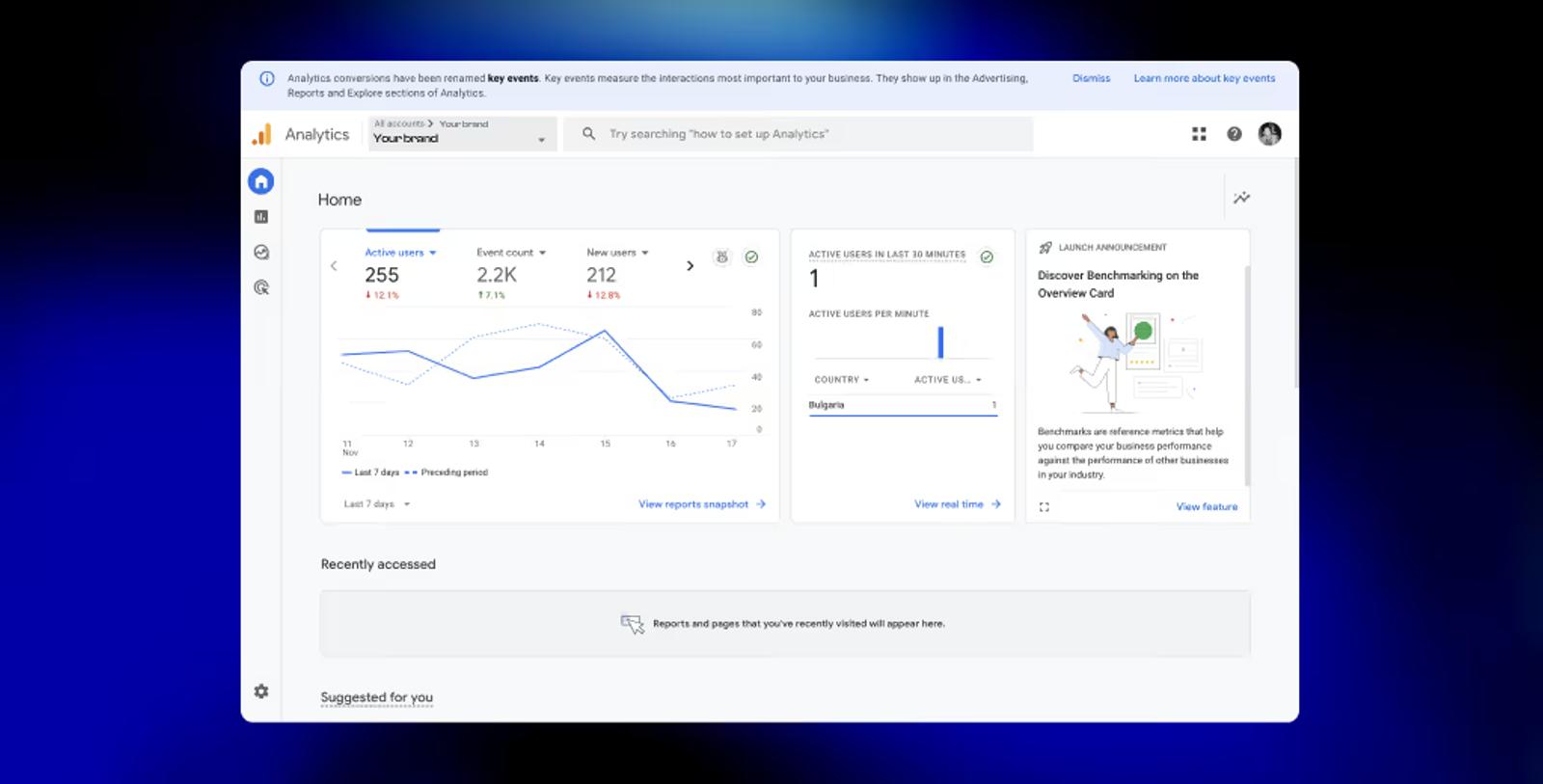
Task: Open the Your brand account selector dropdown
Action: tap(462, 133)
